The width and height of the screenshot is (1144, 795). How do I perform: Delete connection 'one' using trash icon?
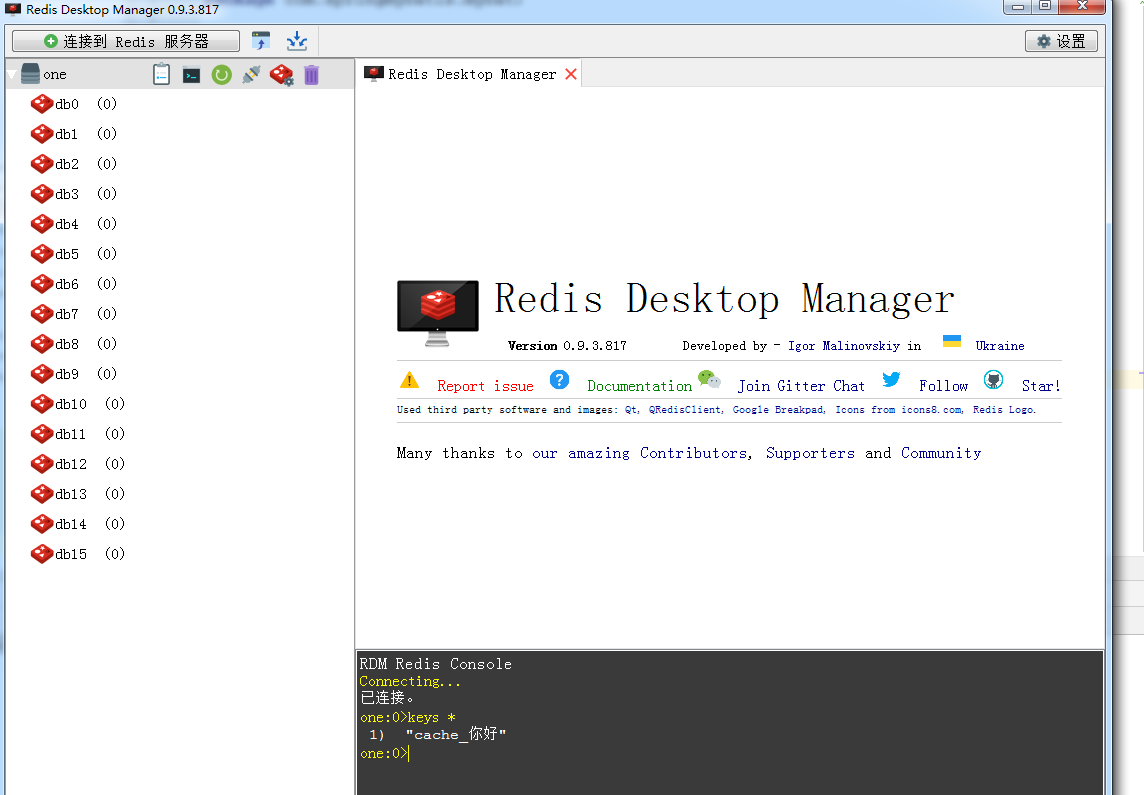click(x=312, y=75)
